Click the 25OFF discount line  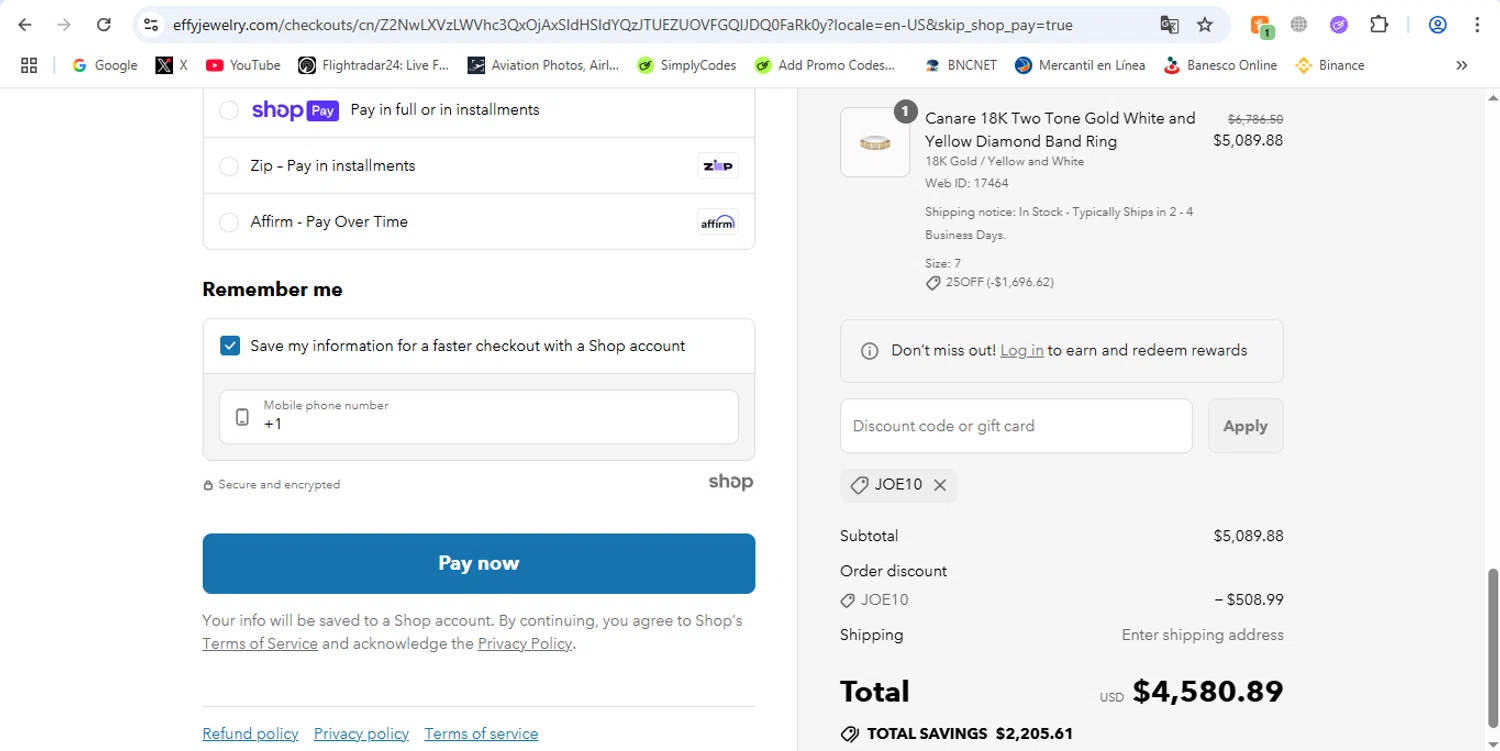[990, 283]
